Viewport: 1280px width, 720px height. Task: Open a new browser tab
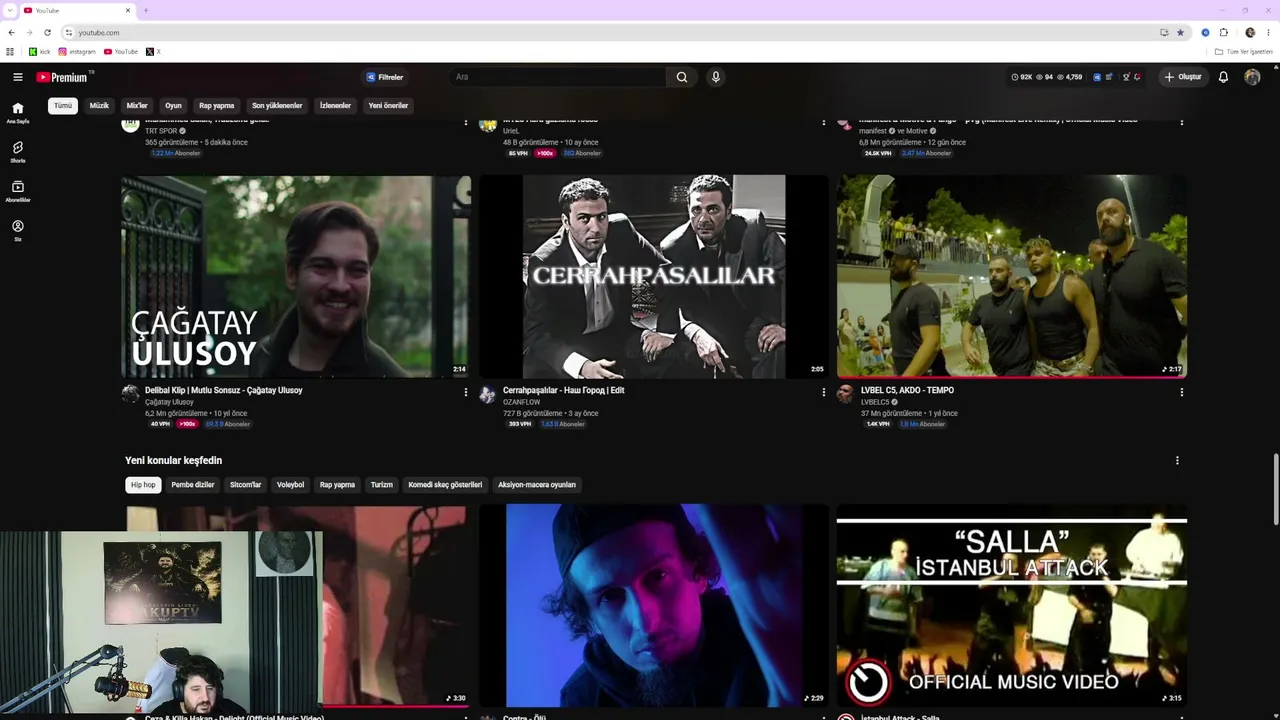point(146,10)
